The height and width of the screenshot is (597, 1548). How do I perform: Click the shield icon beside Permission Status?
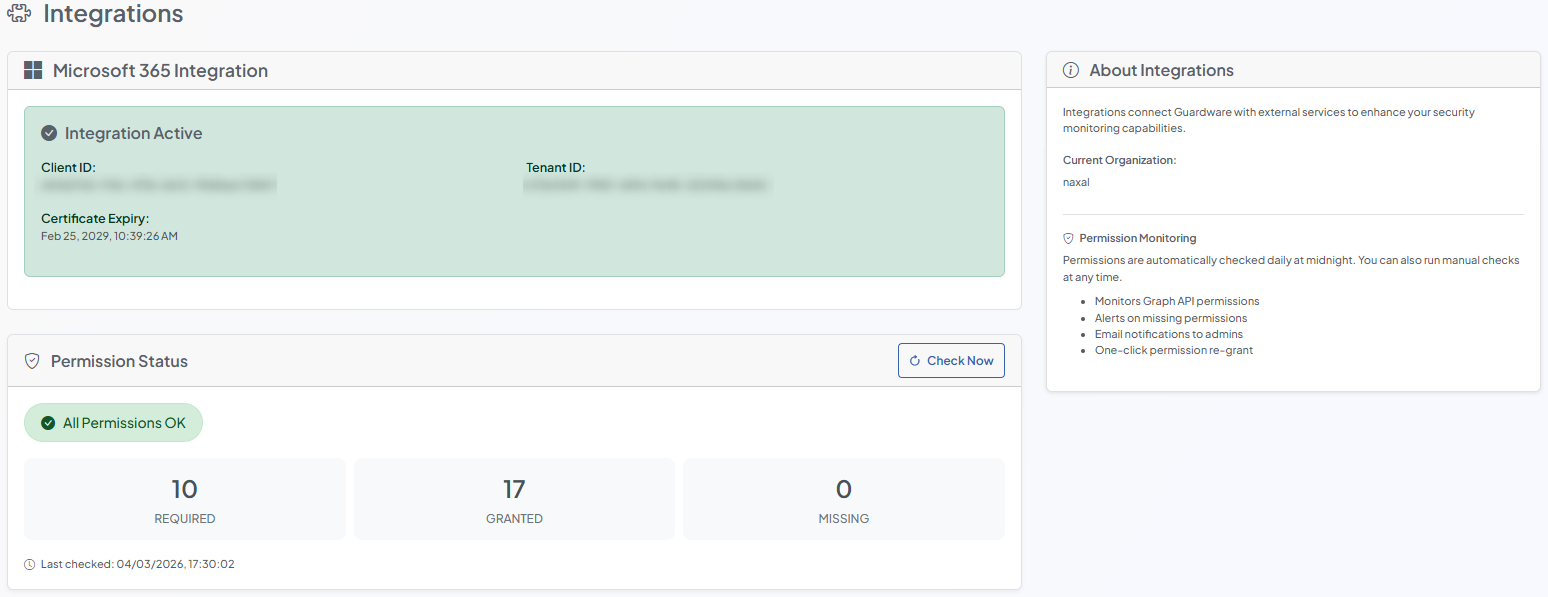click(x=32, y=361)
